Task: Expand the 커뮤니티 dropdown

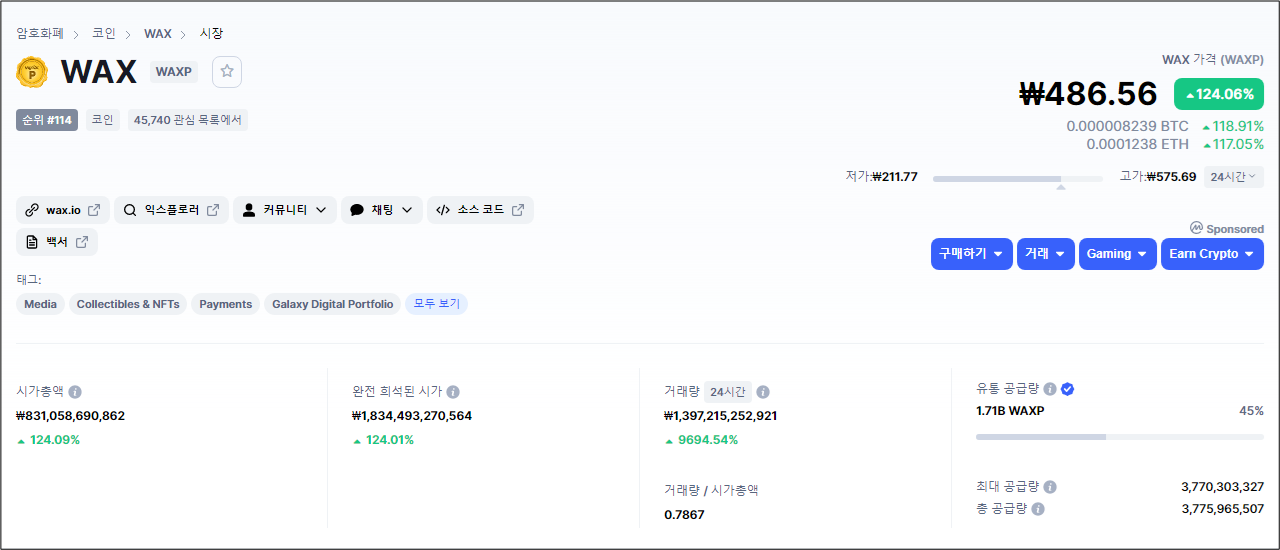Action: pyautogui.click(x=285, y=210)
